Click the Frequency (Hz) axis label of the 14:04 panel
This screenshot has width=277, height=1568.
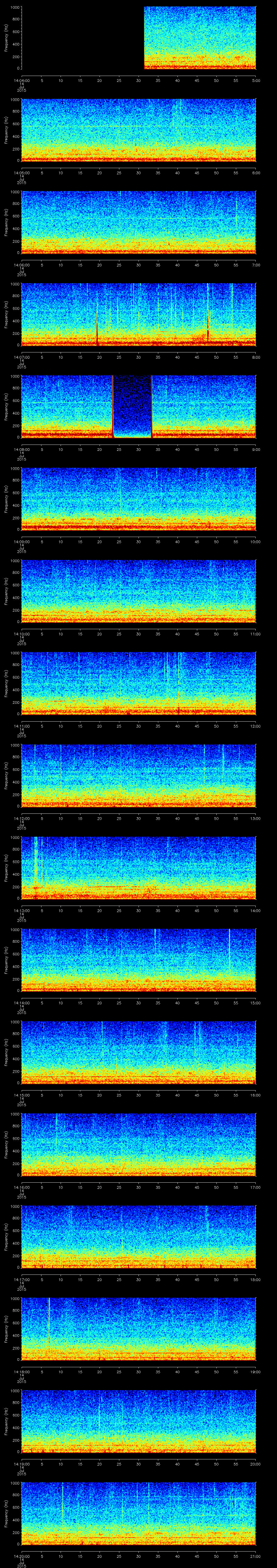coord(6,38)
